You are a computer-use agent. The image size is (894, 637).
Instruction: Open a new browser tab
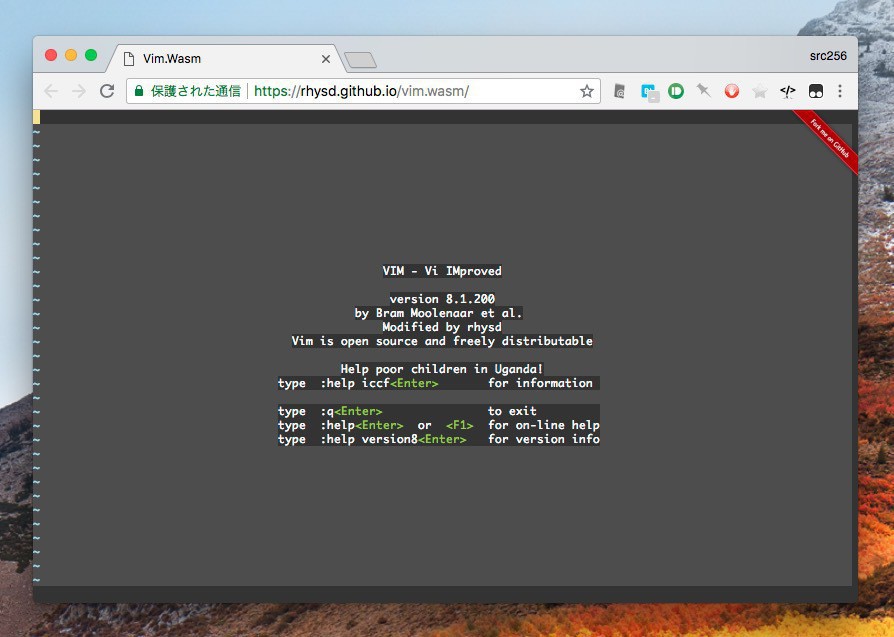(360, 60)
